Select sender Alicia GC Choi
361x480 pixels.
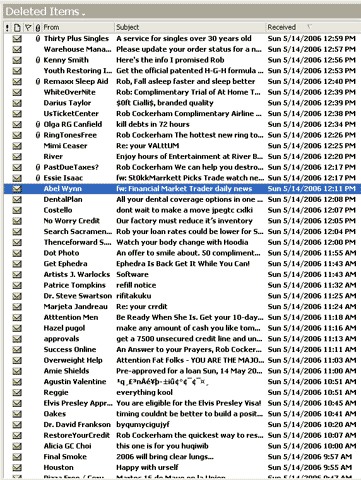pyautogui.click(x=67, y=446)
